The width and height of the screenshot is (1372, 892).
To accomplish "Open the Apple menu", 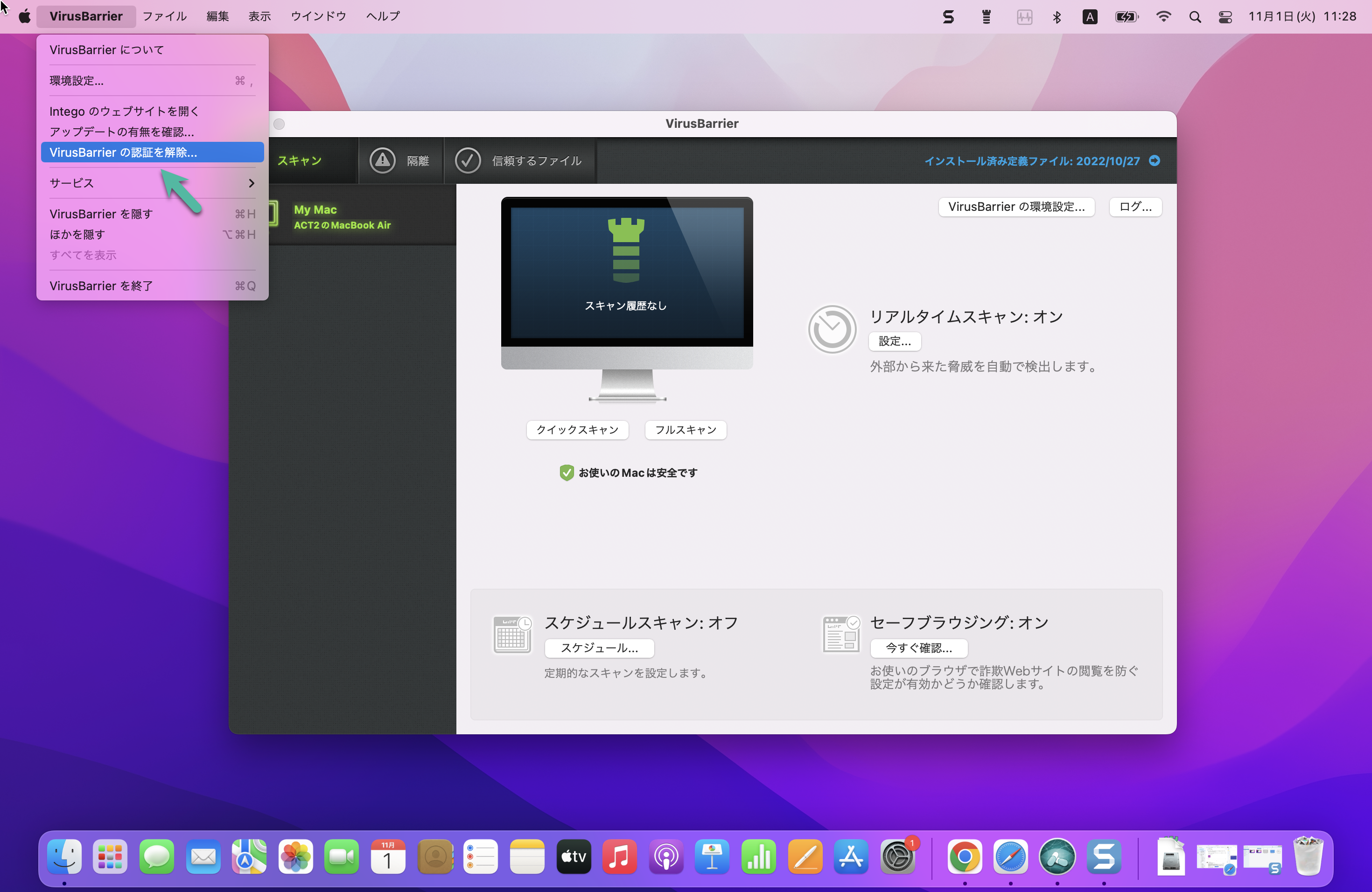I will [x=24, y=16].
